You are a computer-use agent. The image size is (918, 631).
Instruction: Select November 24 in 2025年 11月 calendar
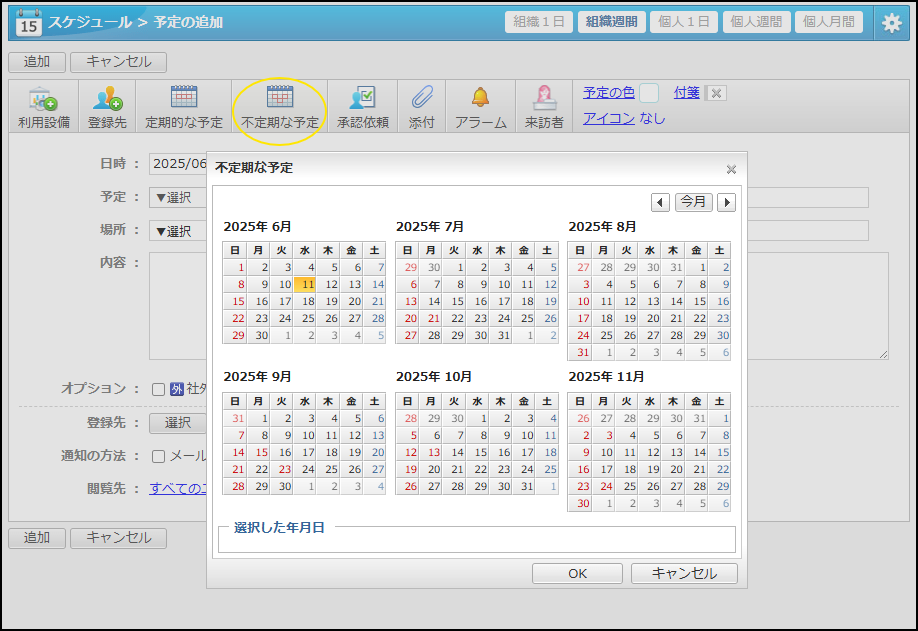(x=603, y=486)
